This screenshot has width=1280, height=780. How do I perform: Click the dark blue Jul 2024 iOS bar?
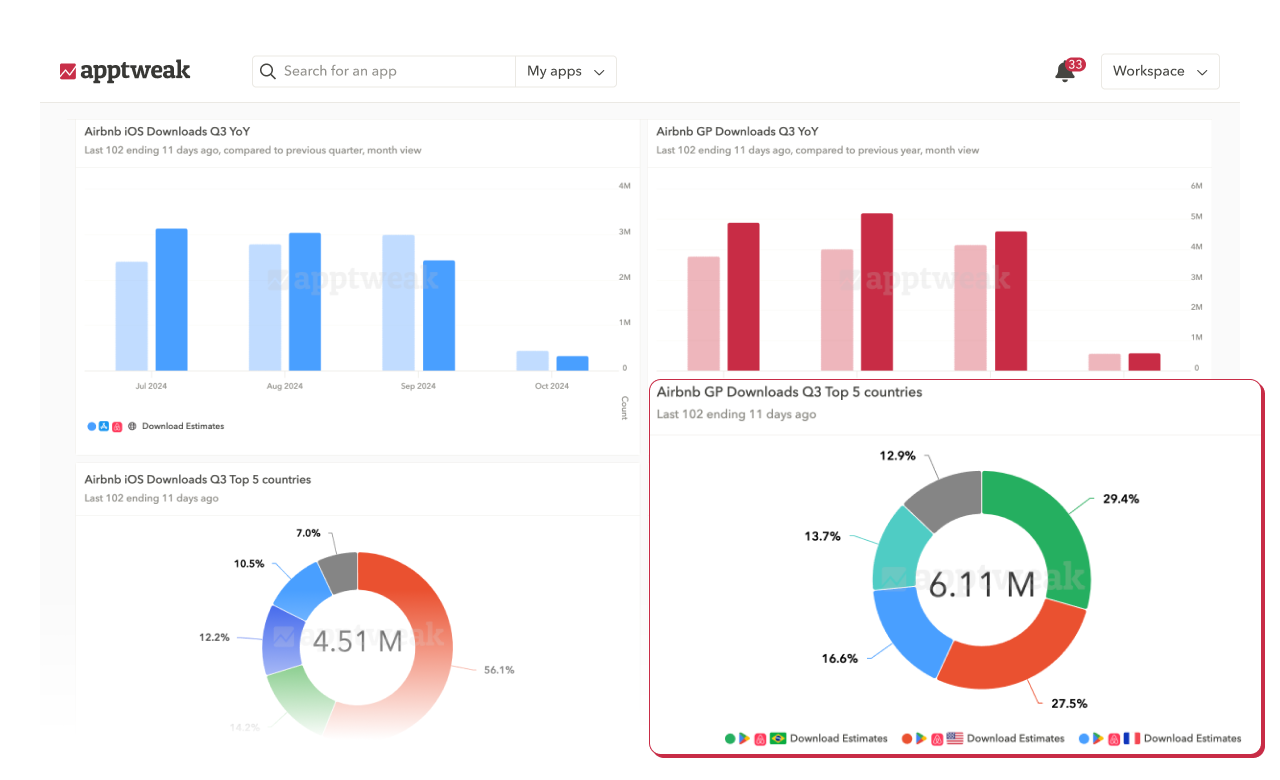(171, 300)
